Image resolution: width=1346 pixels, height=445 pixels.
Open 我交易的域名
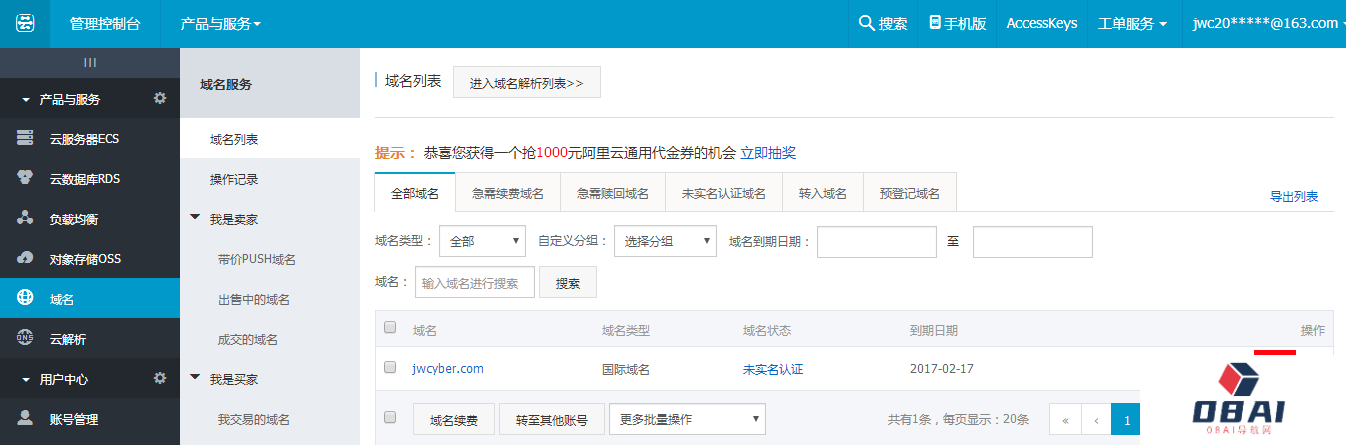click(254, 419)
